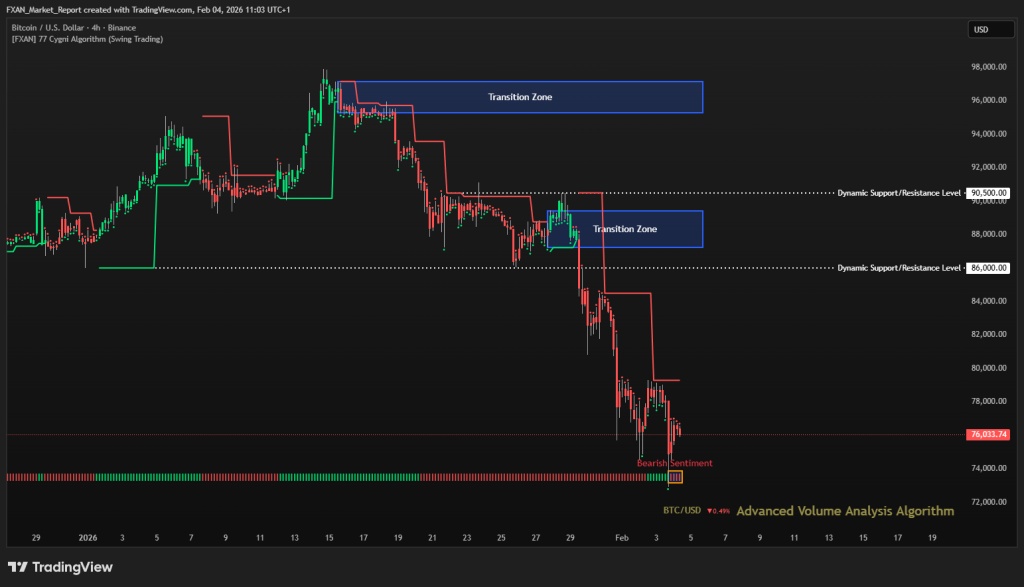The image size is (1024, 587).
Task: Click the 90,500.00 price level tag
Action: (x=987, y=193)
